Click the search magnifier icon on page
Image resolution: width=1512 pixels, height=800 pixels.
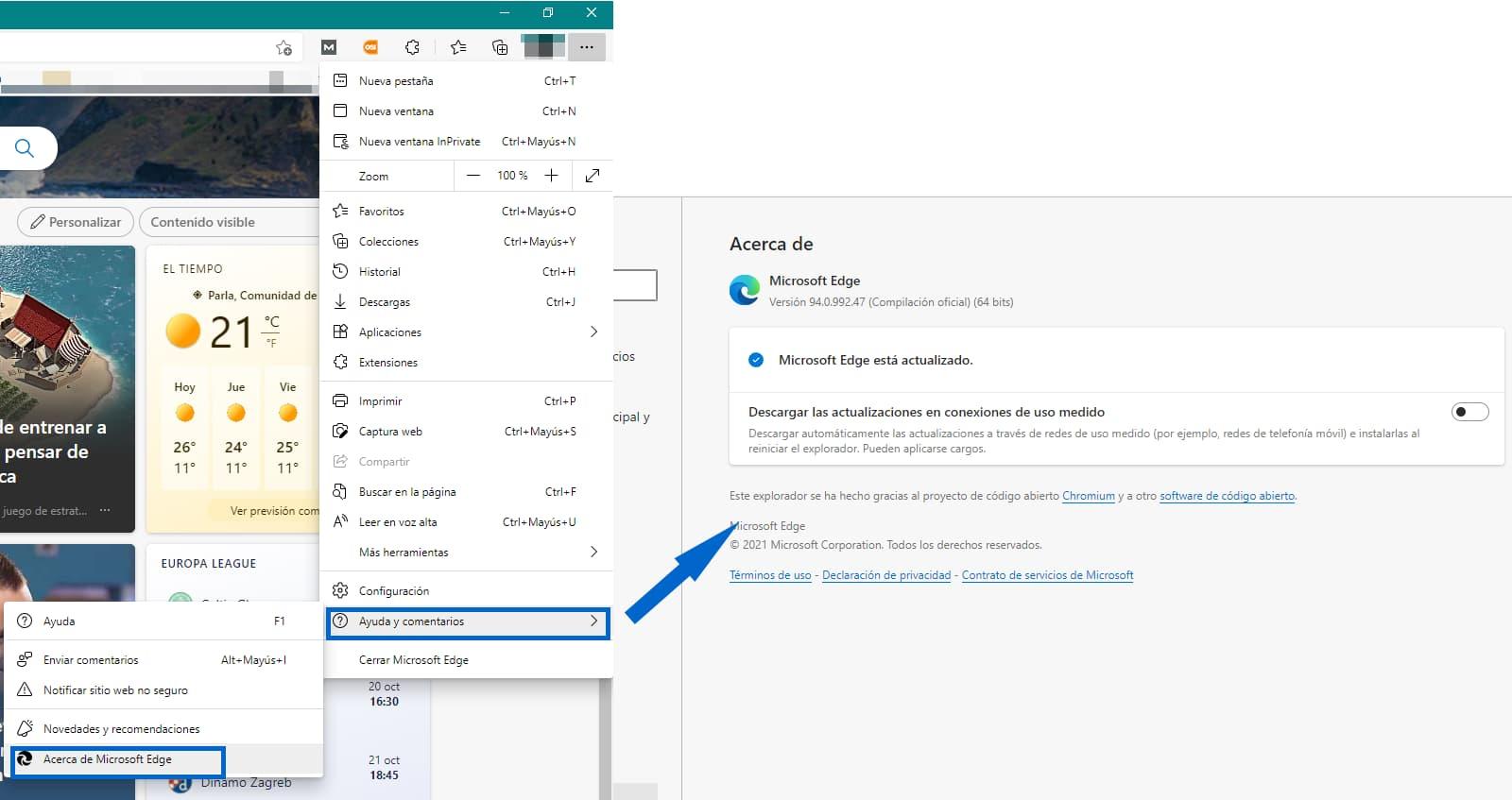(x=25, y=148)
